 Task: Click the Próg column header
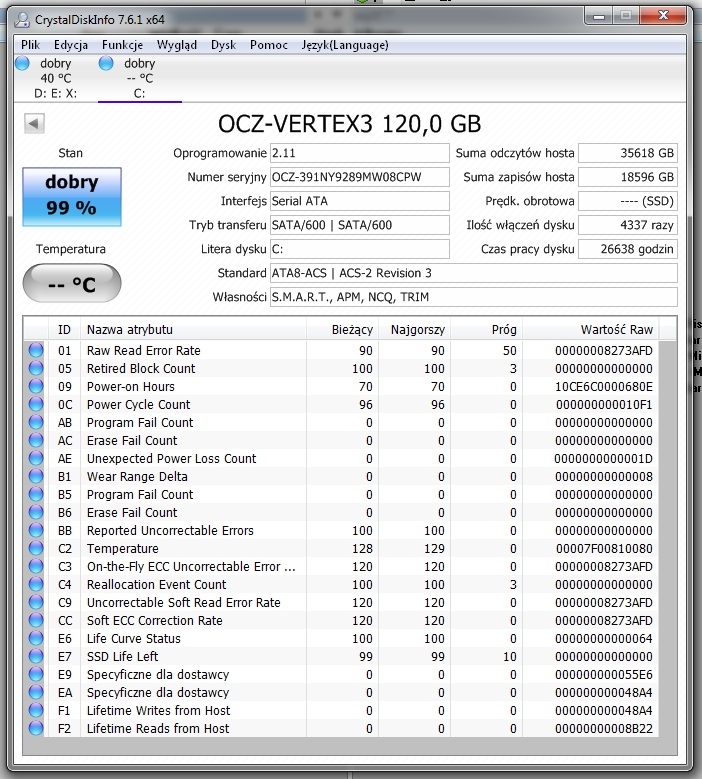(486, 329)
